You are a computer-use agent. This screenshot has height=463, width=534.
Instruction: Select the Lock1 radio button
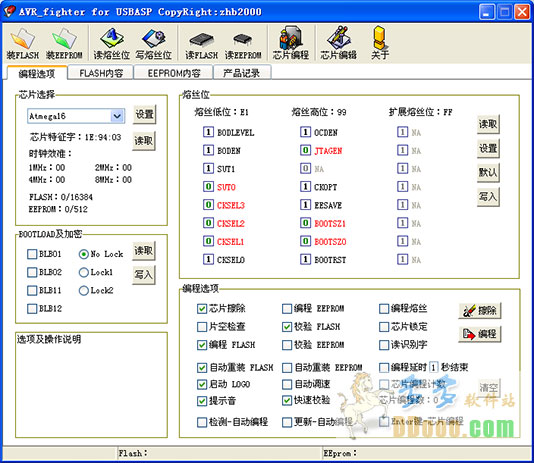(83, 272)
